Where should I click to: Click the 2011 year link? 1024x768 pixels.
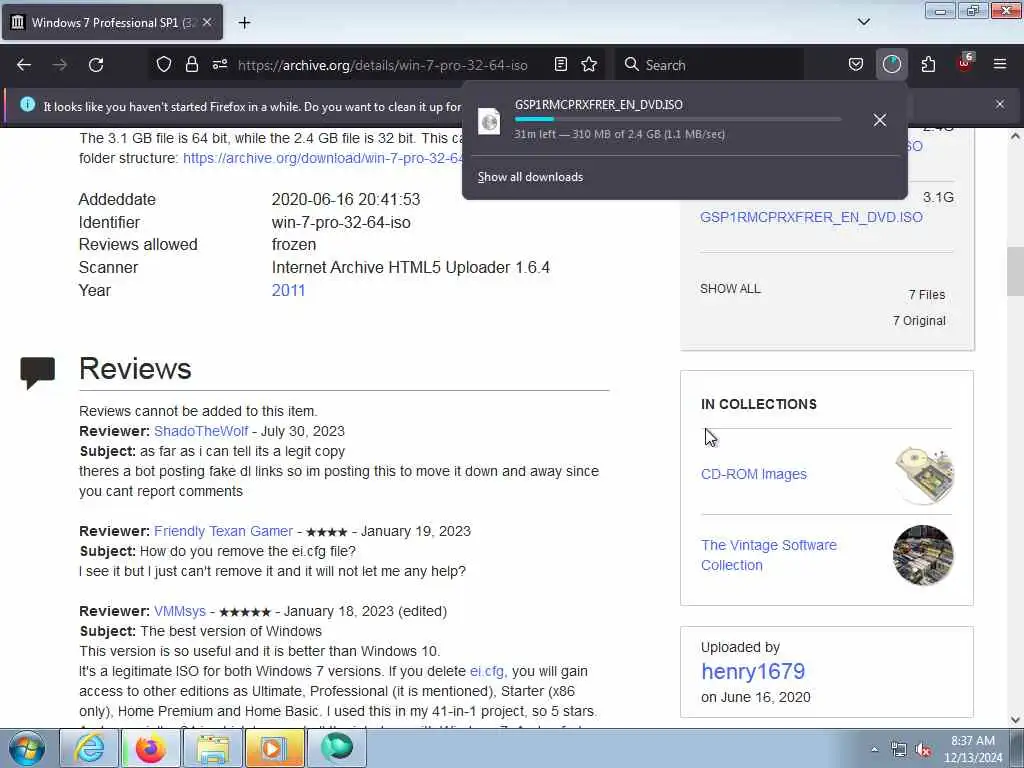[x=288, y=291]
